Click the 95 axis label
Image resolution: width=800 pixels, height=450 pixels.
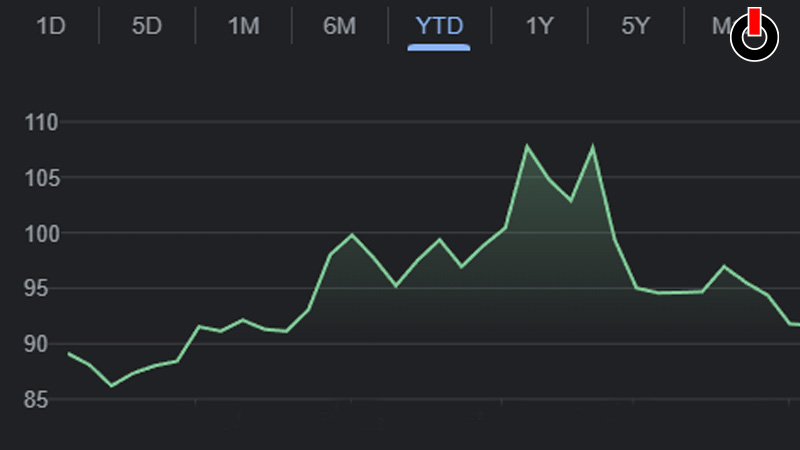tap(36, 289)
